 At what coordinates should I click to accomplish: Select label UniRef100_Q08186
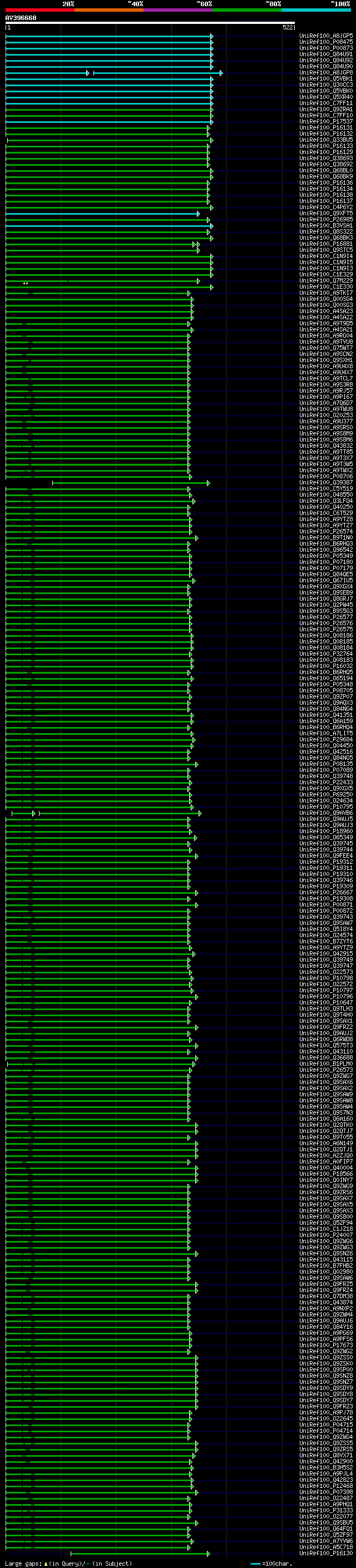click(x=326, y=635)
